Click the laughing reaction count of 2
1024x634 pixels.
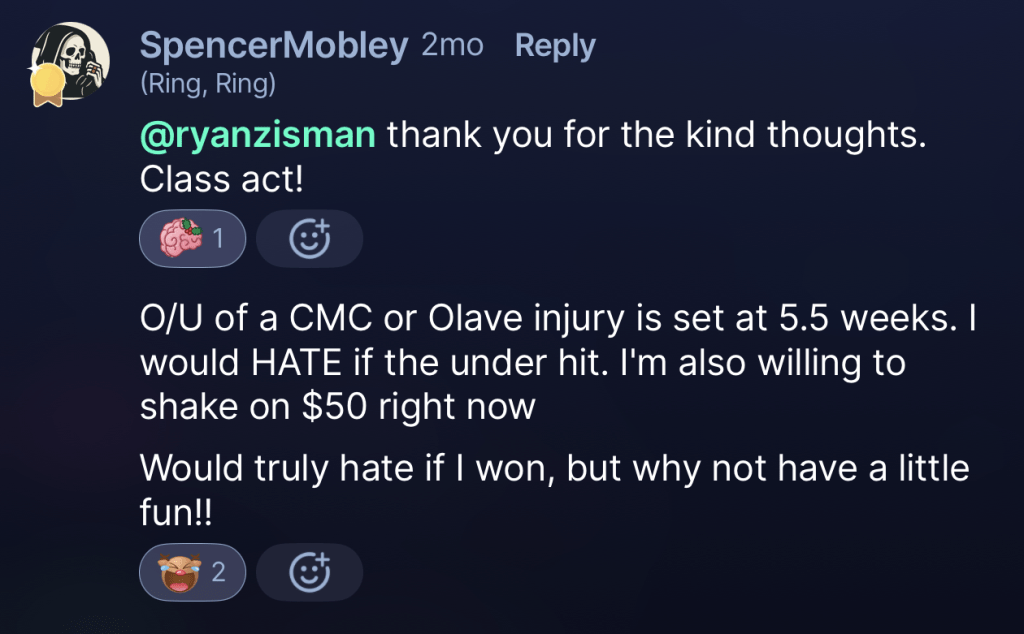(217, 572)
